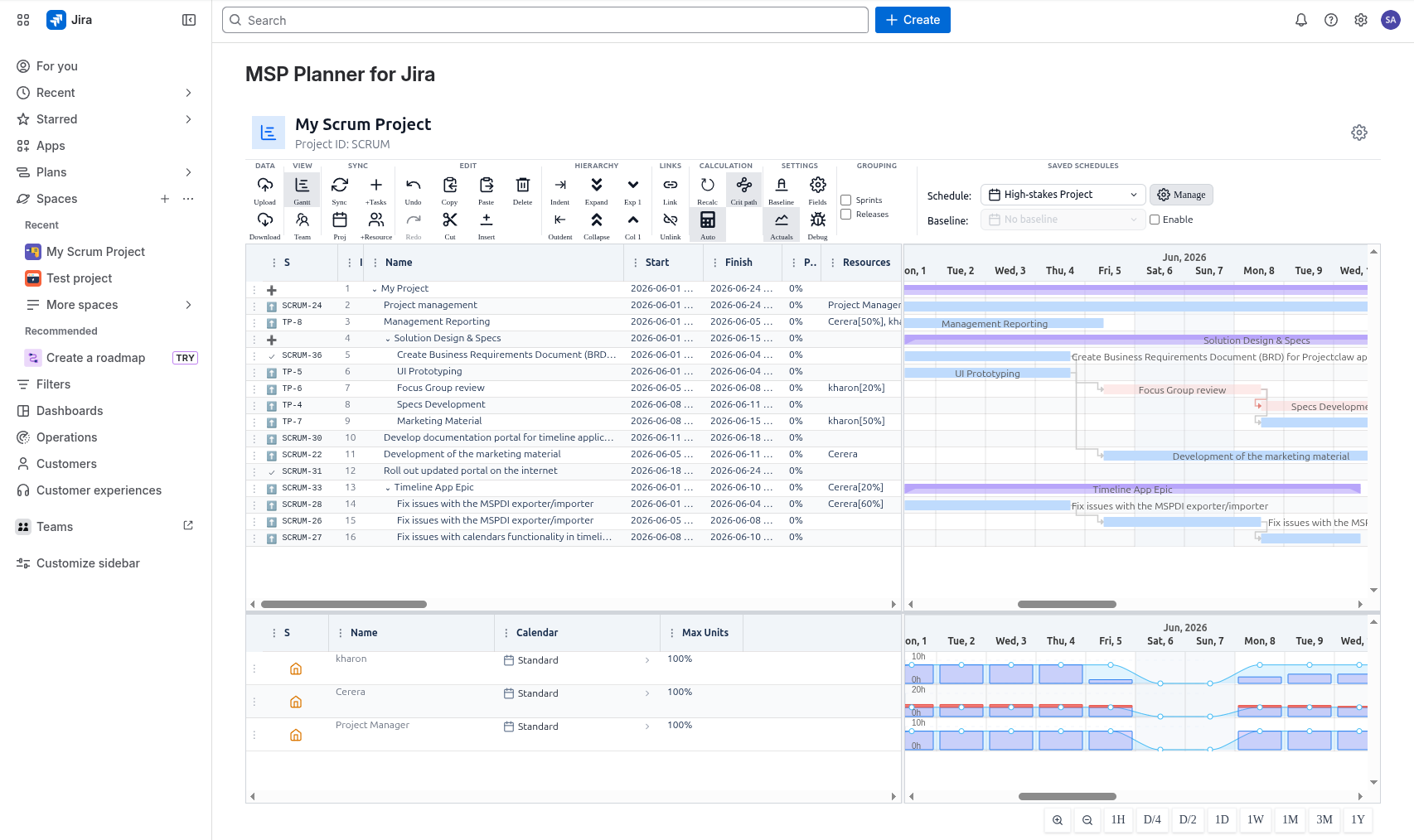Click the +Resource icon
1414x840 pixels.
(376, 224)
